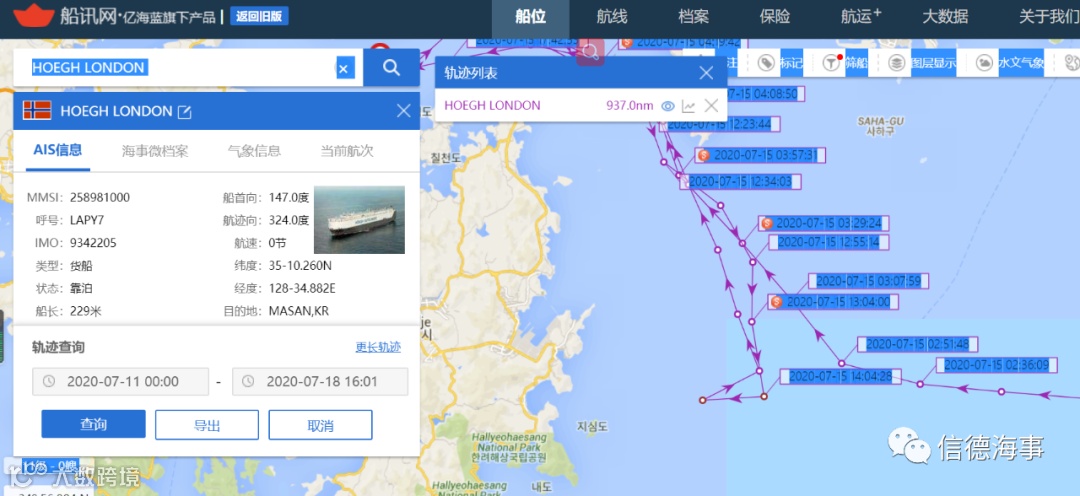The width and height of the screenshot is (1080, 496).
Task: Switch to the 海事微档案 tab
Action: pos(155,152)
